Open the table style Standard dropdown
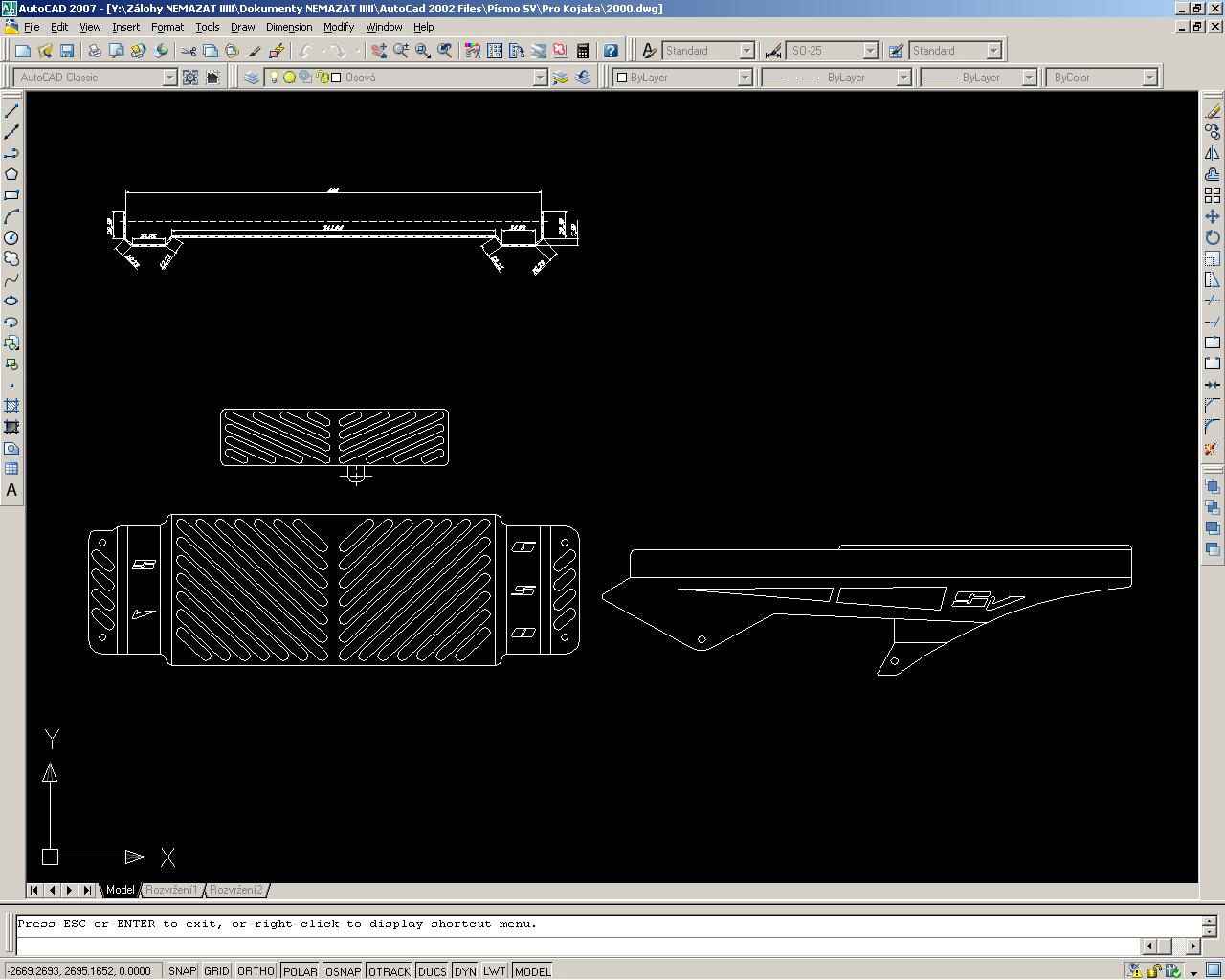 [x=993, y=51]
